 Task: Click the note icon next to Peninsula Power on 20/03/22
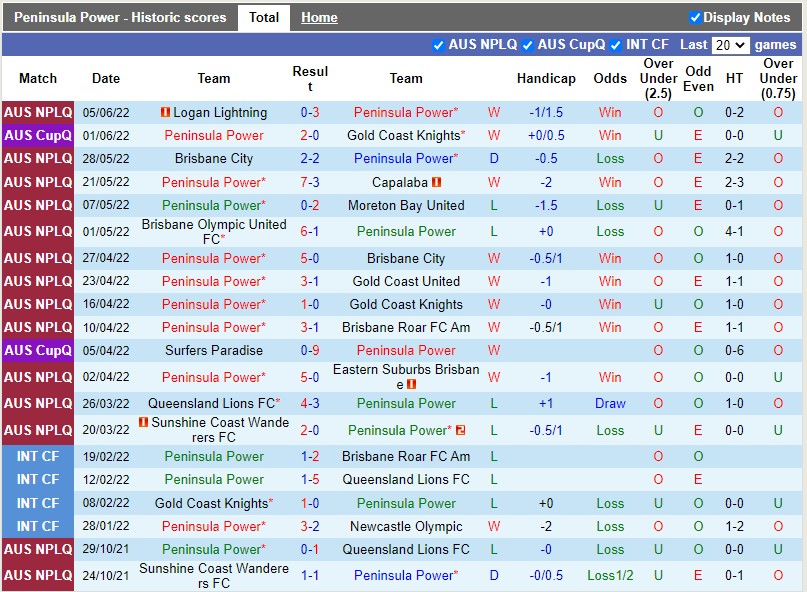(460, 430)
